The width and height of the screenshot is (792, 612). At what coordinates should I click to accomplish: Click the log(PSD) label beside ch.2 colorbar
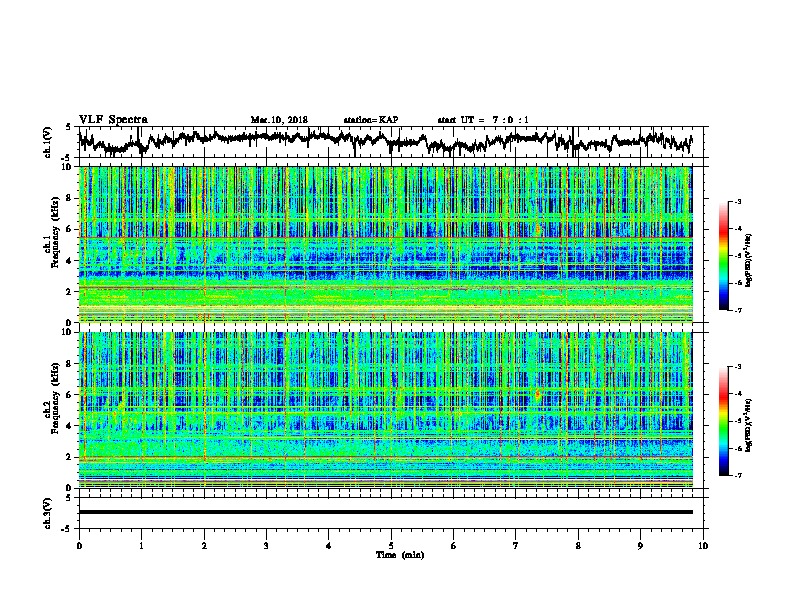coord(749,425)
